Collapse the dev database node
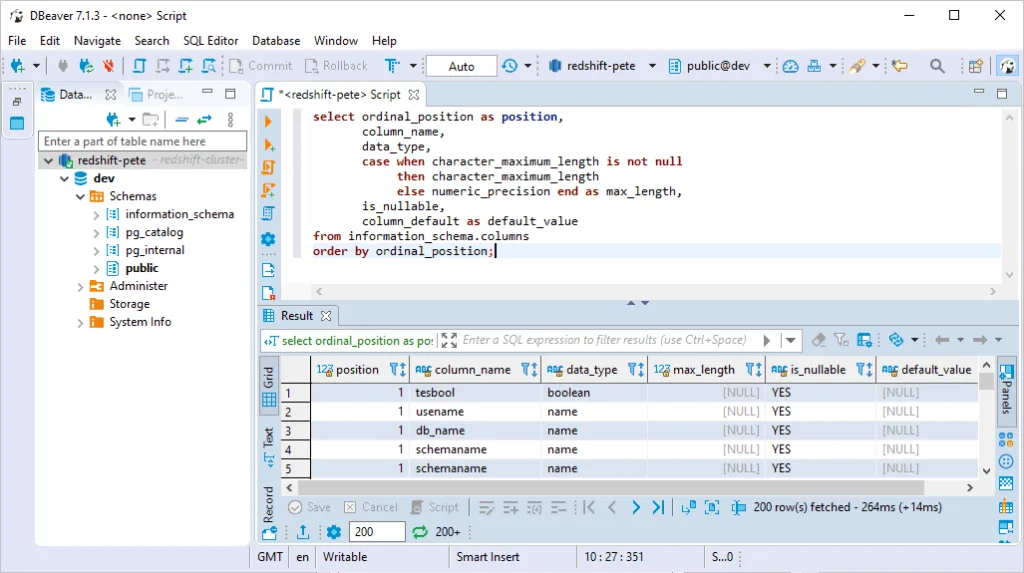Viewport: 1024px width, 573px height. (x=64, y=178)
